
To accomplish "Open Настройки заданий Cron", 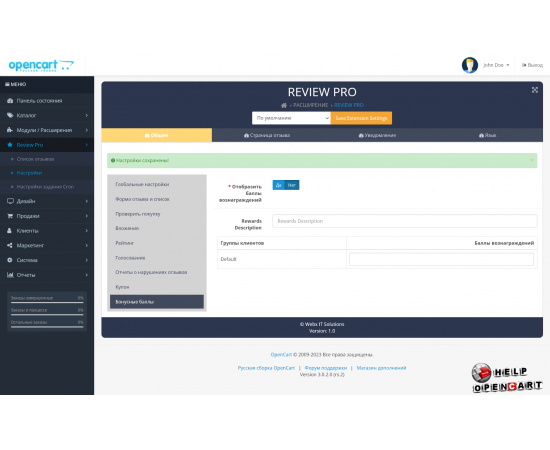I will pos(45,187).
